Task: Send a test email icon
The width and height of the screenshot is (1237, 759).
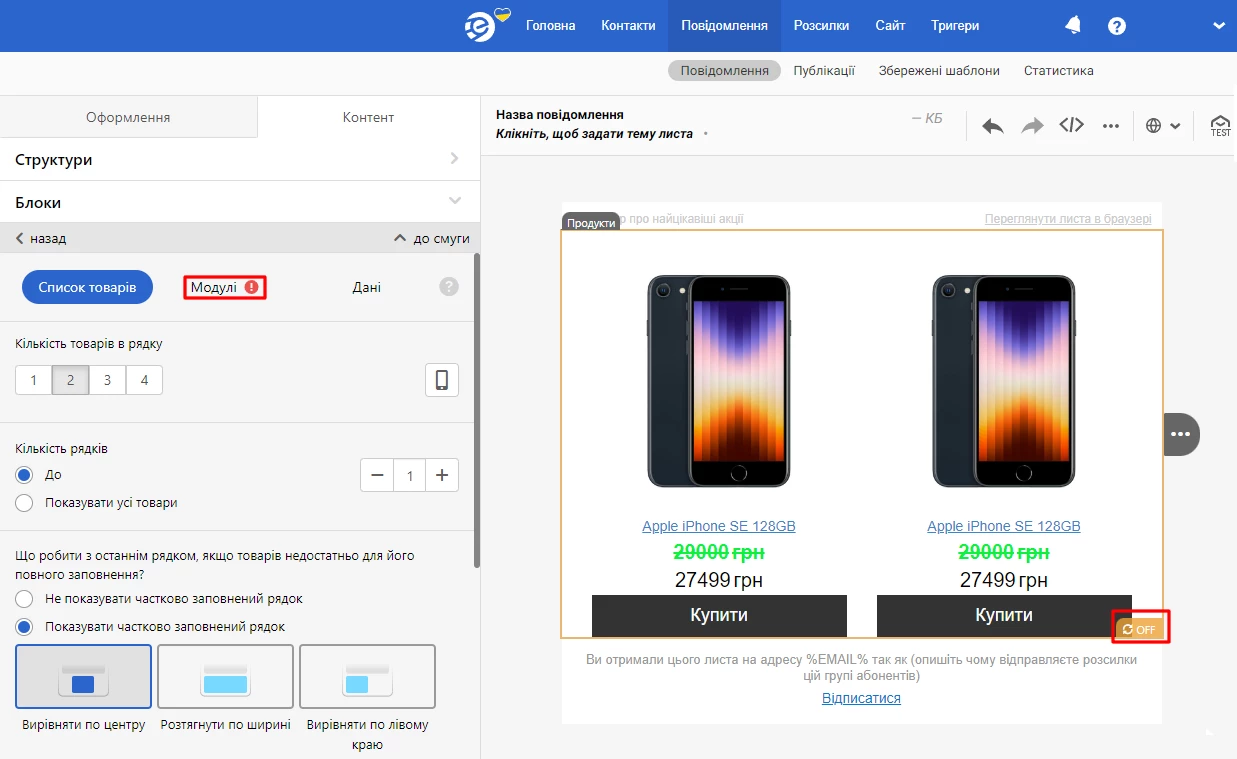Action: tap(1220, 125)
